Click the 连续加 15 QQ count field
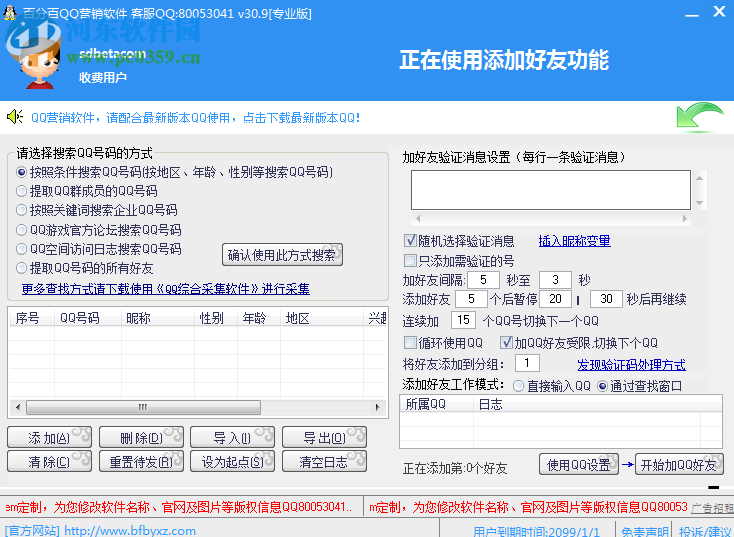Viewport: 734px width, 537px height. (463, 320)
